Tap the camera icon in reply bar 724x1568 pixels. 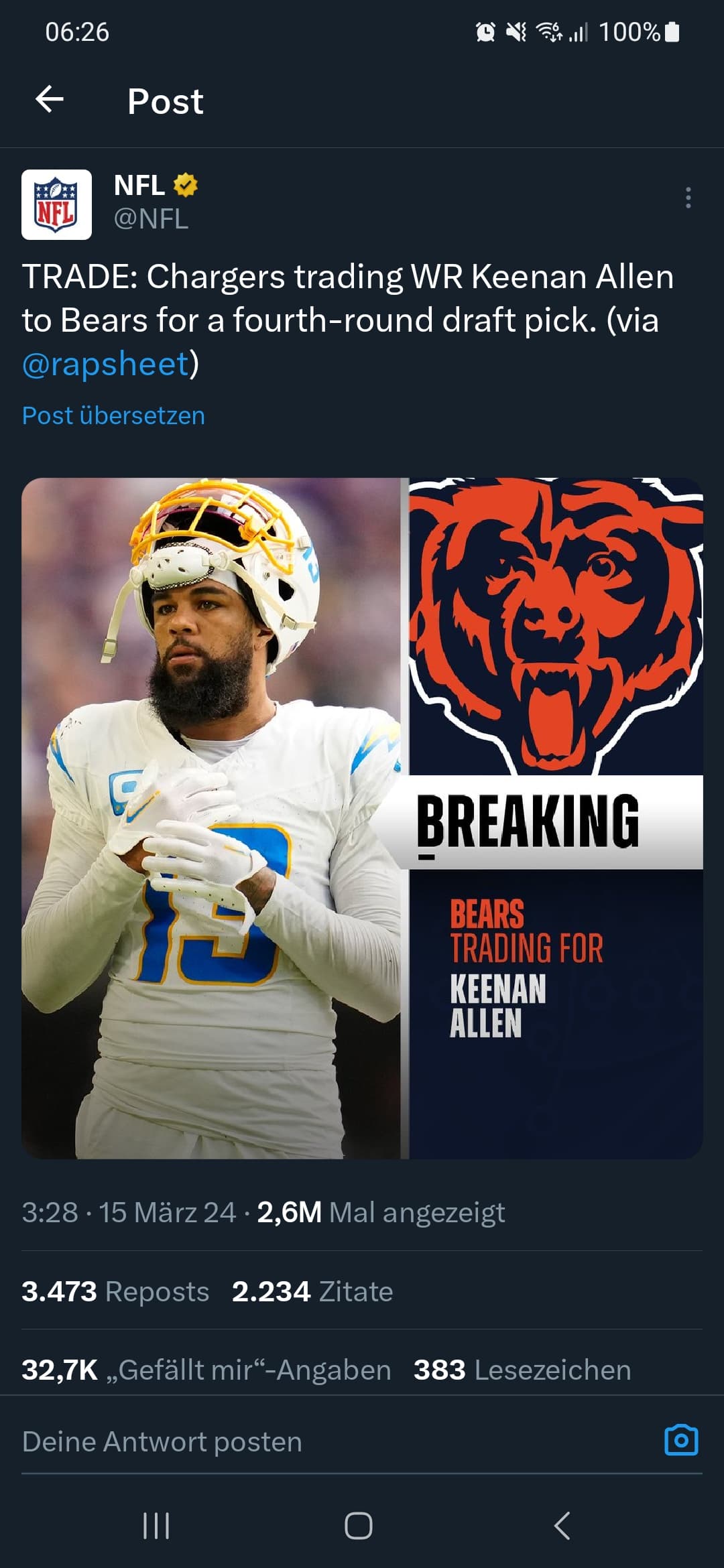[x=681, y=1440]
